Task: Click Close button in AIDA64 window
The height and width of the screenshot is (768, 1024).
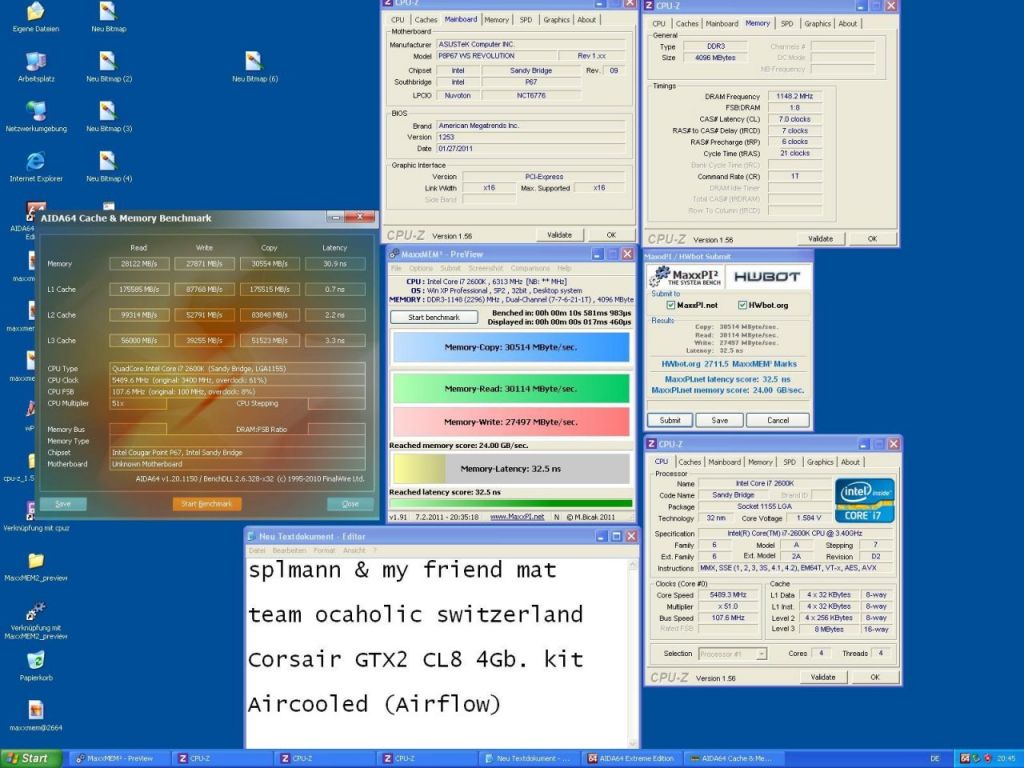Action: click(x=350, y=504)
